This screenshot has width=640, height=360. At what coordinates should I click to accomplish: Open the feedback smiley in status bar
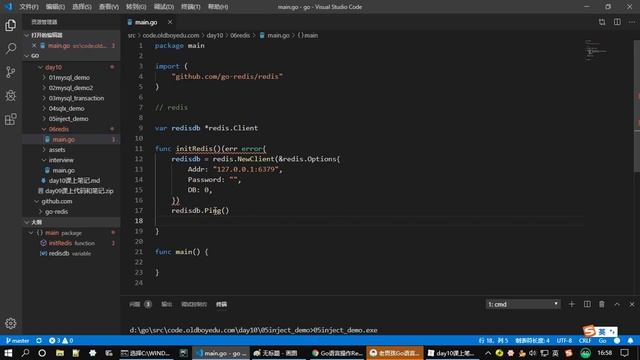click(617, 340)
